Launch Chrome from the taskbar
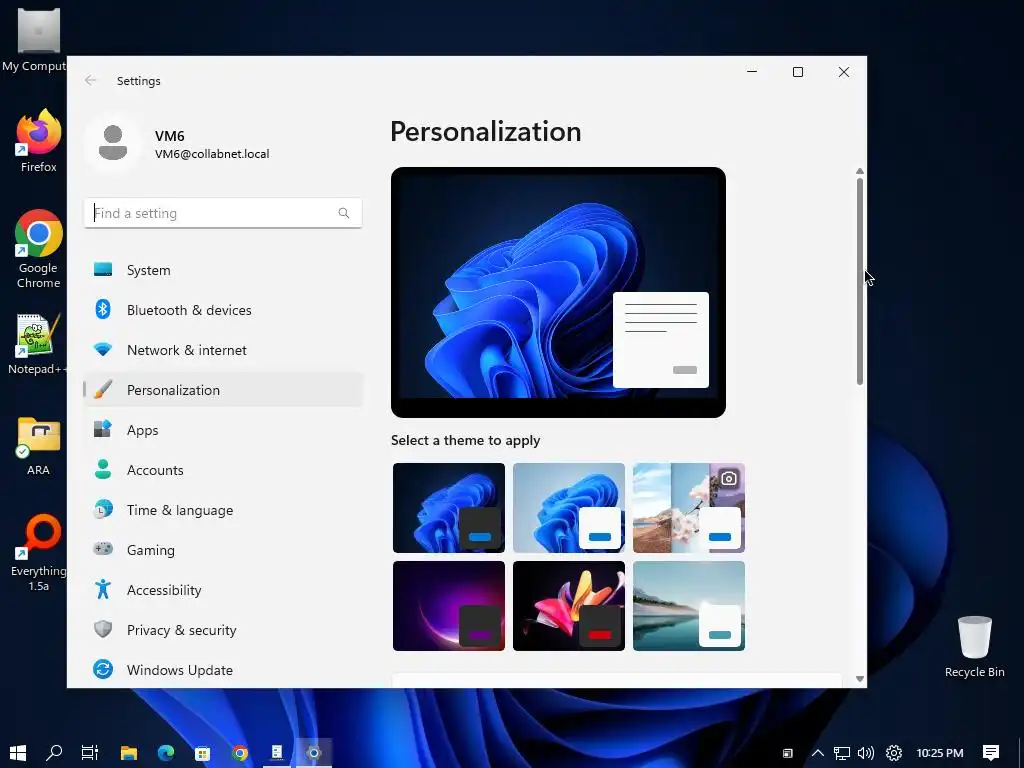Screen dimensions: 1024x768 [x=240, y=753]
